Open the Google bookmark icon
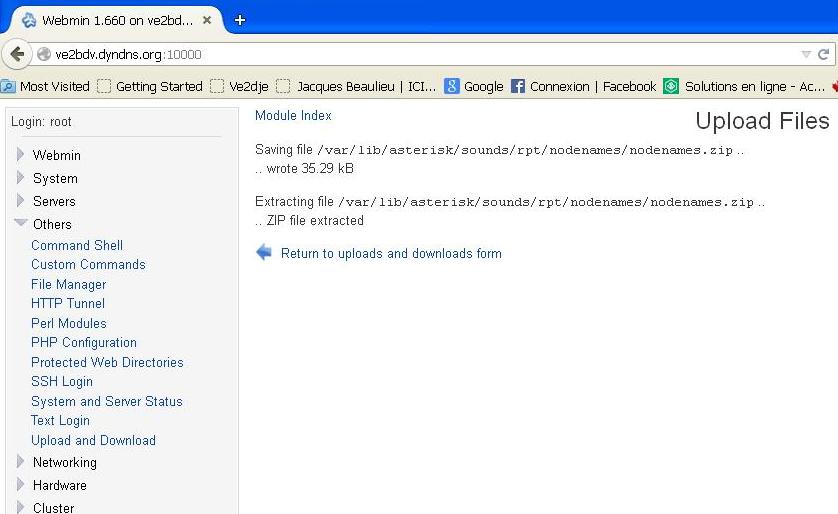Image resolution: width=838 pixels, height=514 pixels. pyautogui.click(x=452, y=87)
